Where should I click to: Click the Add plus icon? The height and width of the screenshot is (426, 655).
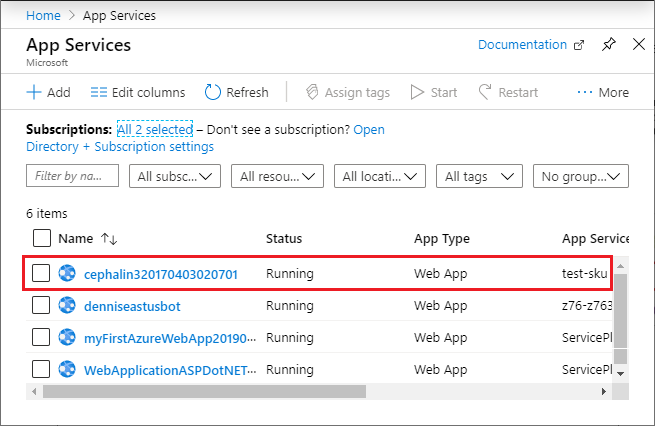coord(34,92)
